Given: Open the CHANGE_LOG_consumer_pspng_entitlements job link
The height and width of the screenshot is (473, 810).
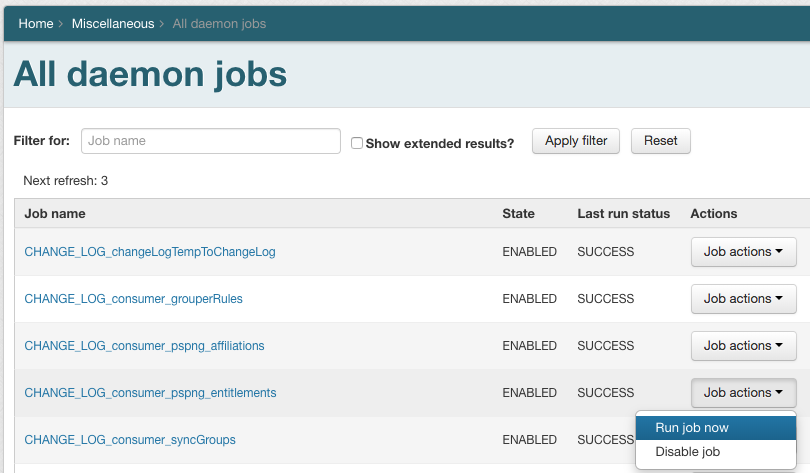Looking at the screenshot, I should 150,393.
